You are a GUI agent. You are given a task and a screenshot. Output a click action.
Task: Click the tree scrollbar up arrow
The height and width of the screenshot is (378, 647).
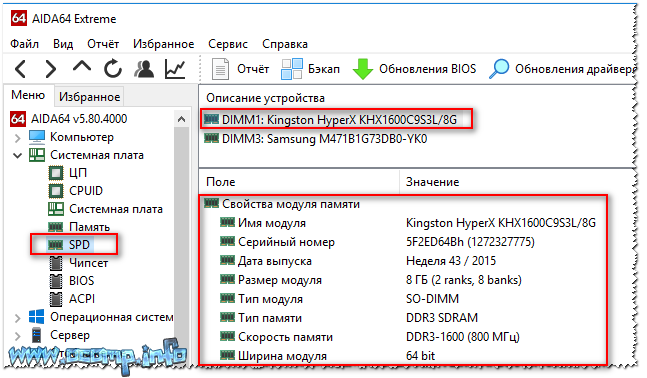(x=181, y=120)
